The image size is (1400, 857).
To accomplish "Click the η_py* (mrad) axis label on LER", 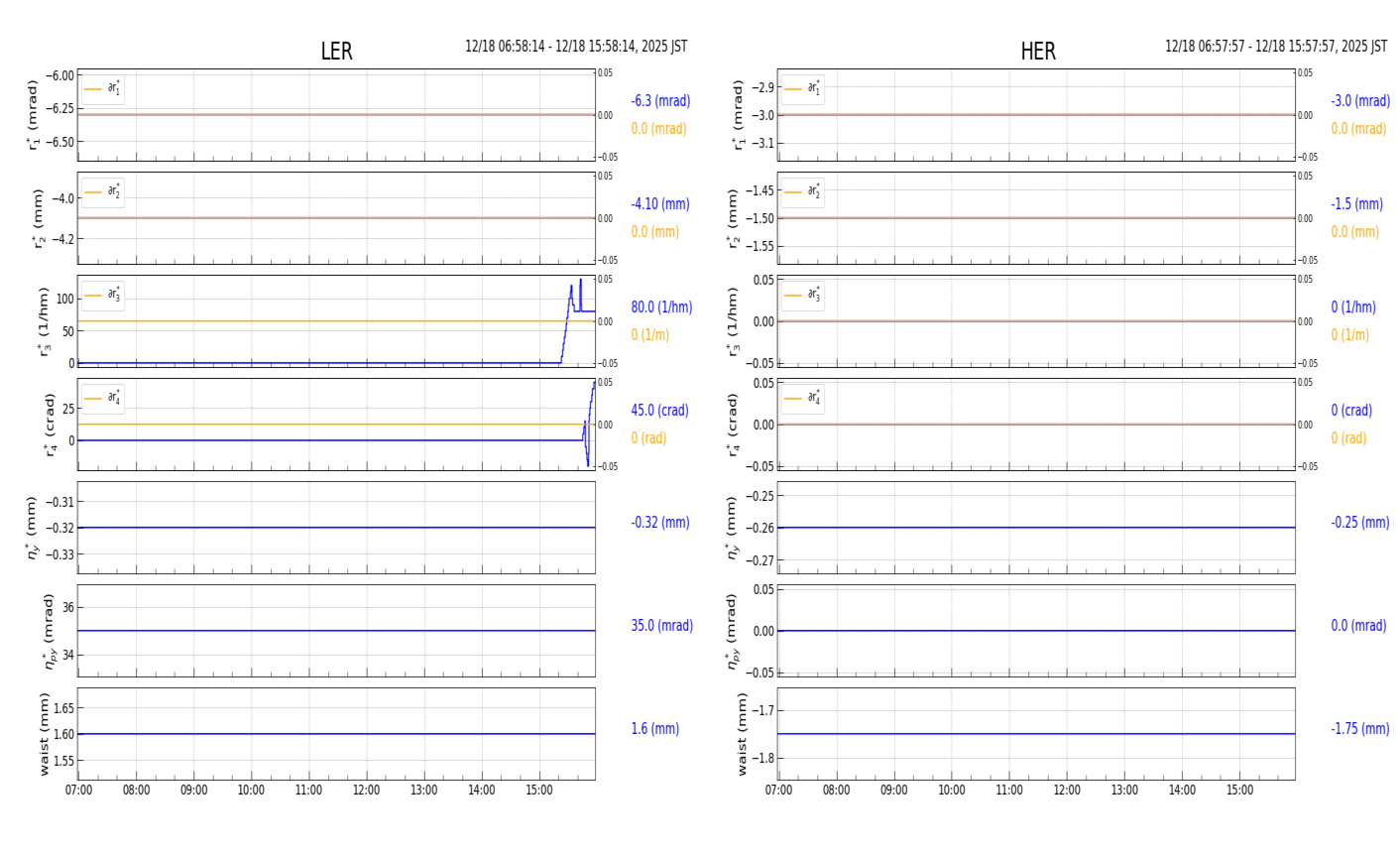I will [x=49, y=631].
